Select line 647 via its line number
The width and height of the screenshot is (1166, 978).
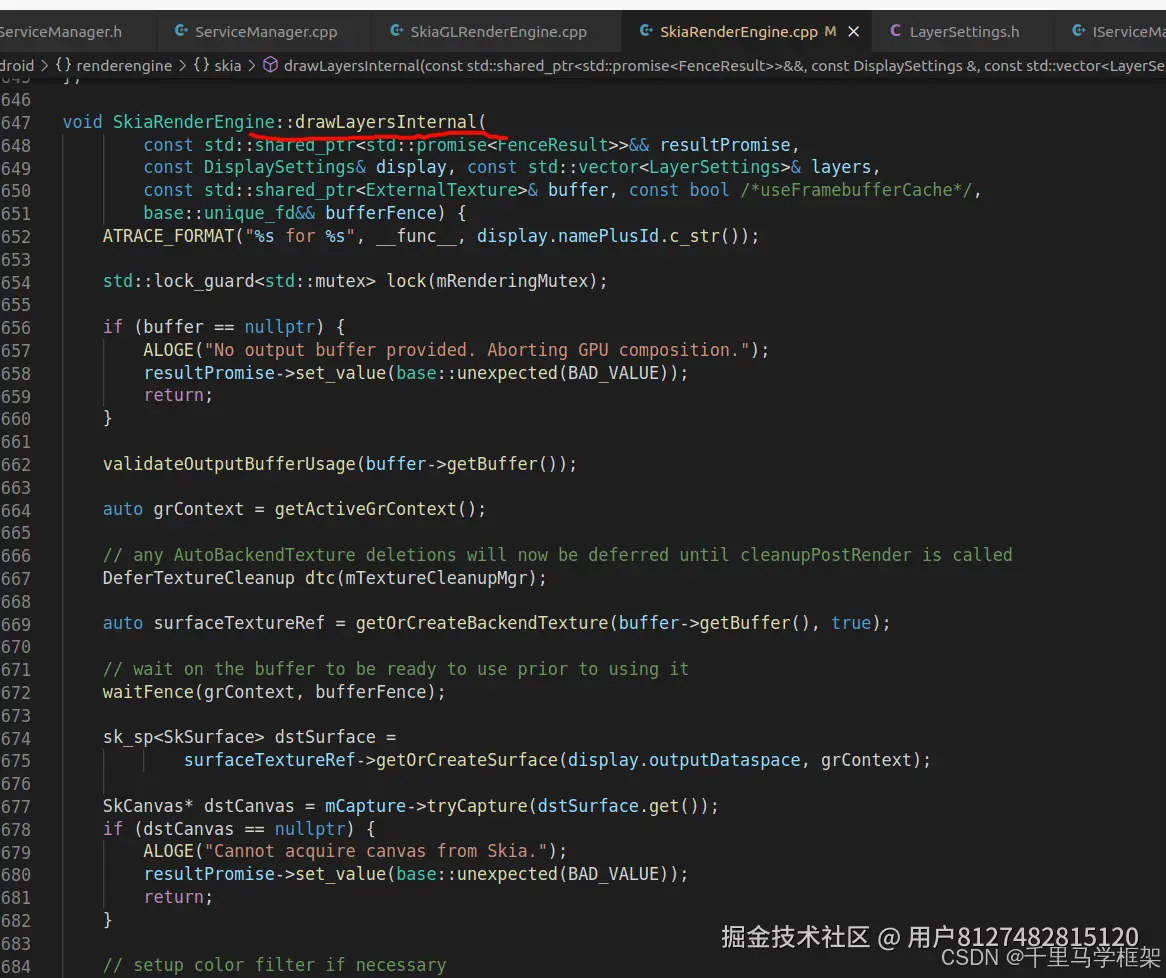[x=16, y=123]
